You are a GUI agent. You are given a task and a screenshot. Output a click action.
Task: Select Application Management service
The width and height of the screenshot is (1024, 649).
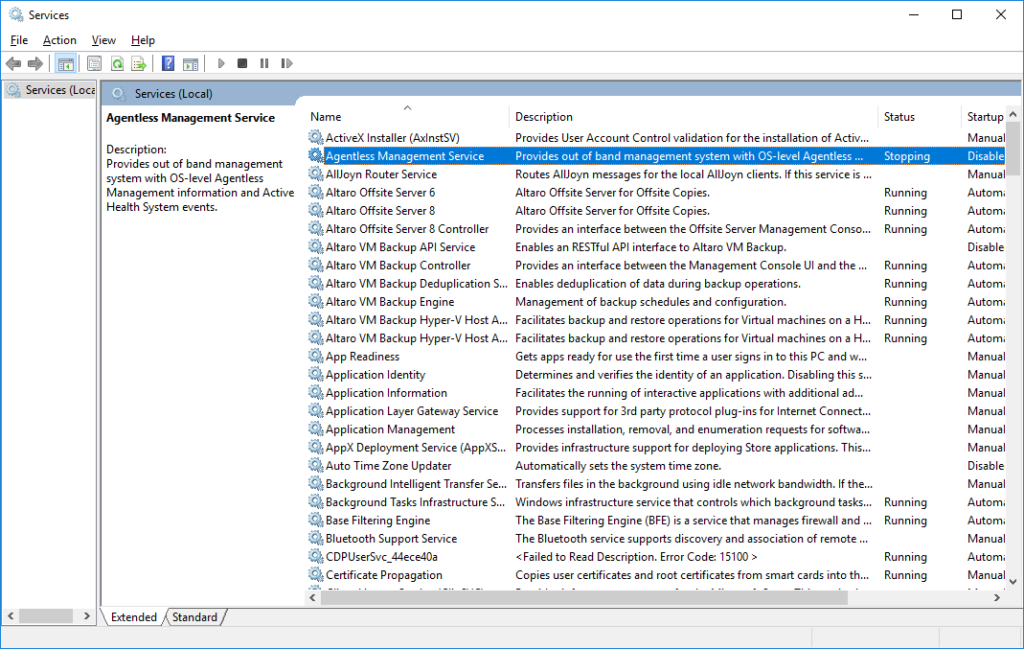pos(656,429)
